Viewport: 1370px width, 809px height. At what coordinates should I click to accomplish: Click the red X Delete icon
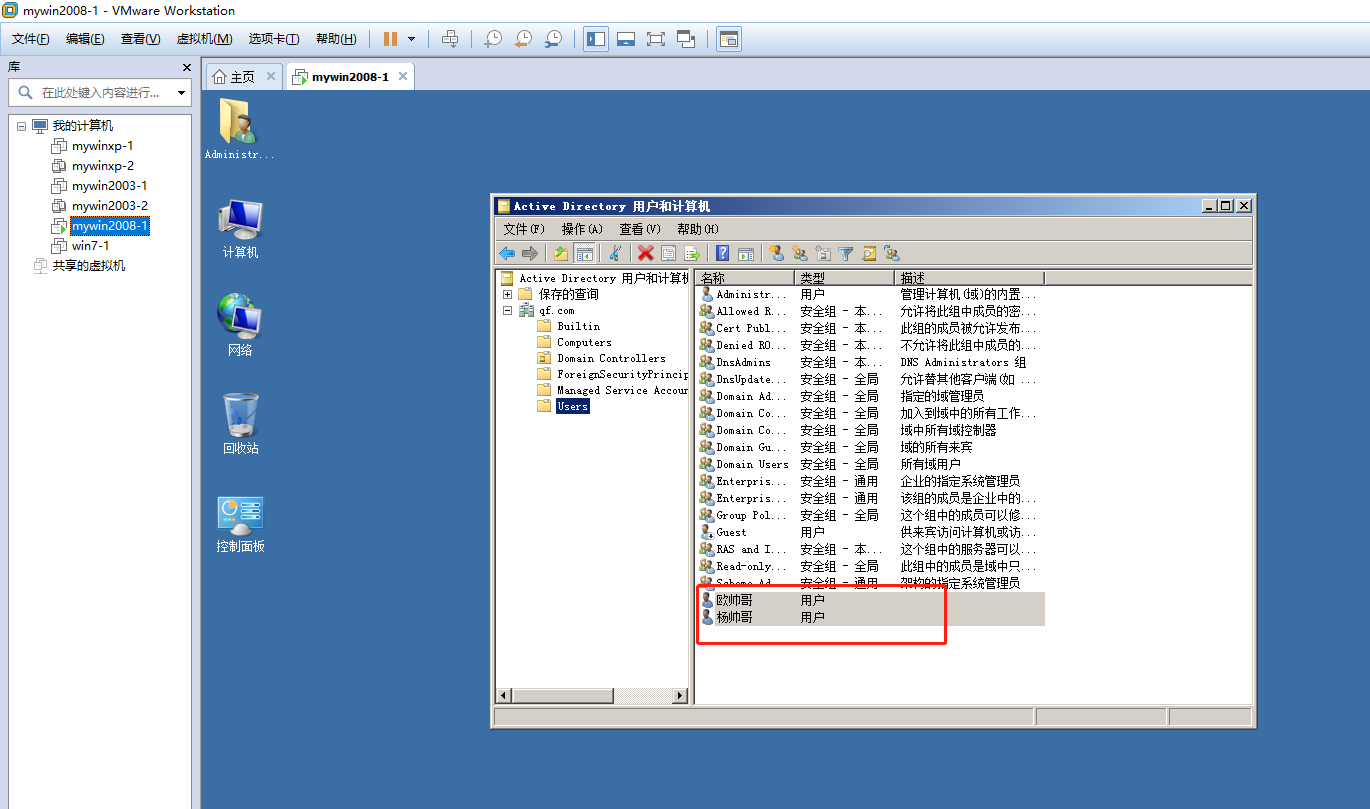[646, 253]
